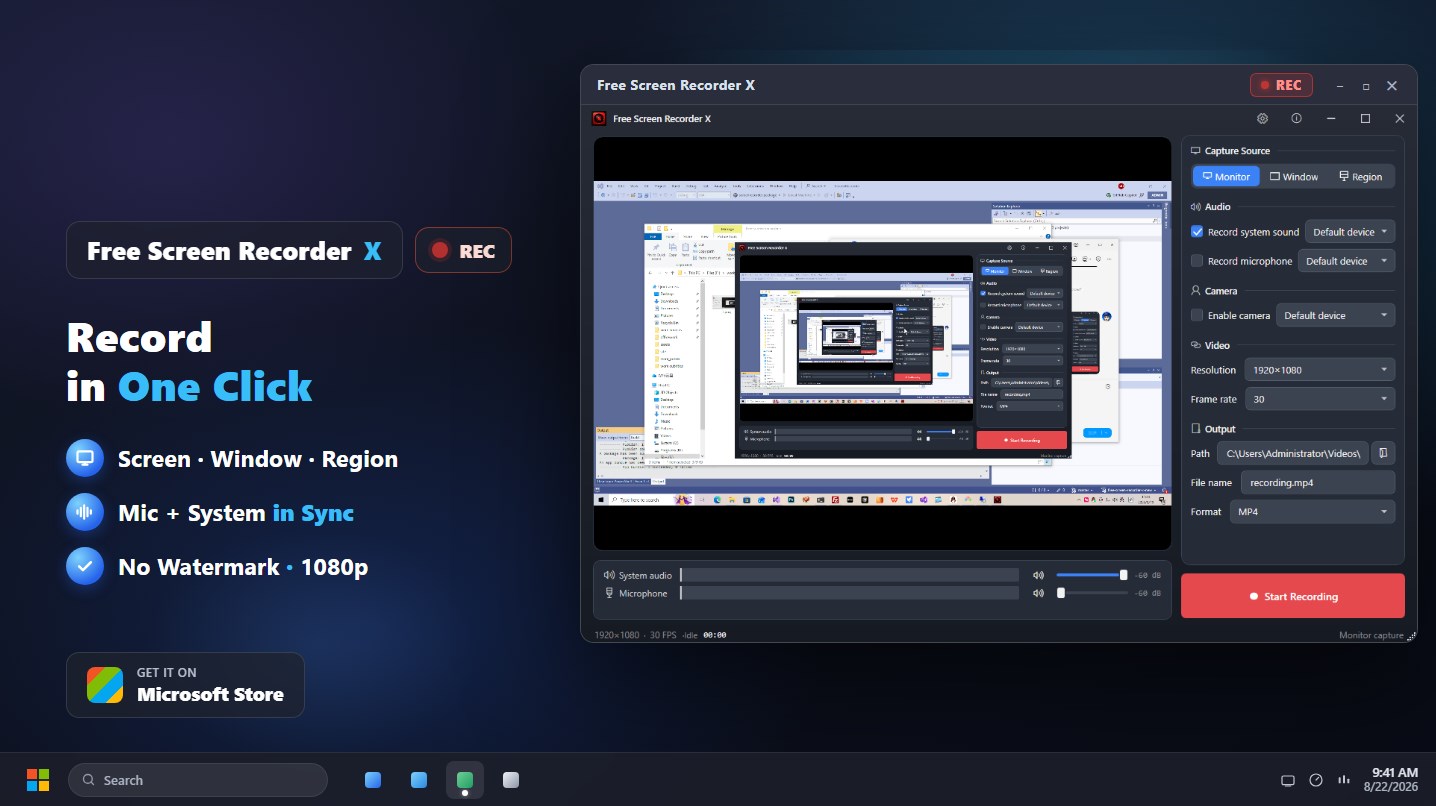
Task: Click the green app icon on the taskbar
Action: click(x=465, y=780)
